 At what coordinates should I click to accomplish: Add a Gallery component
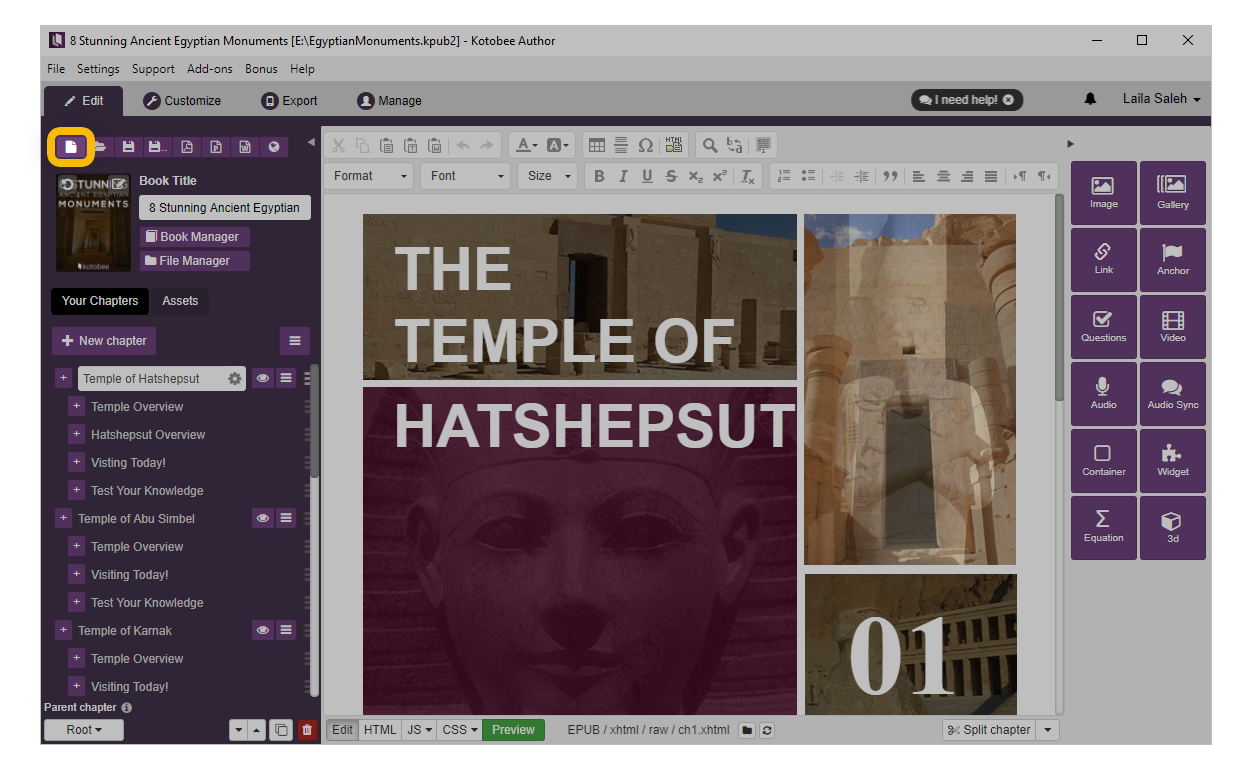point(1172,193)
